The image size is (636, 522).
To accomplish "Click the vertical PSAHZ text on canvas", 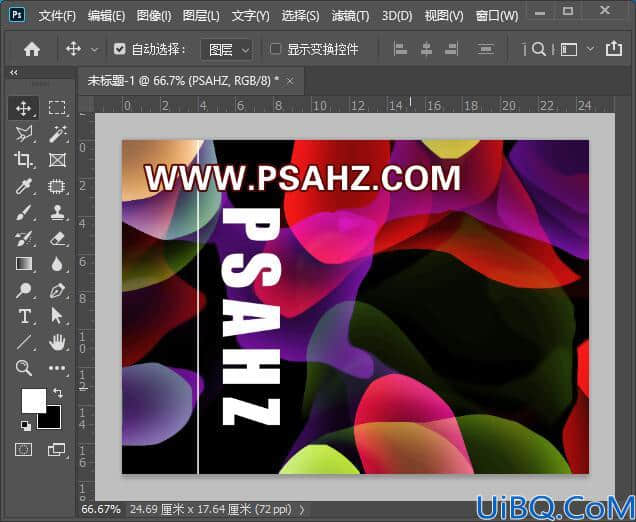I will [251, 316].
